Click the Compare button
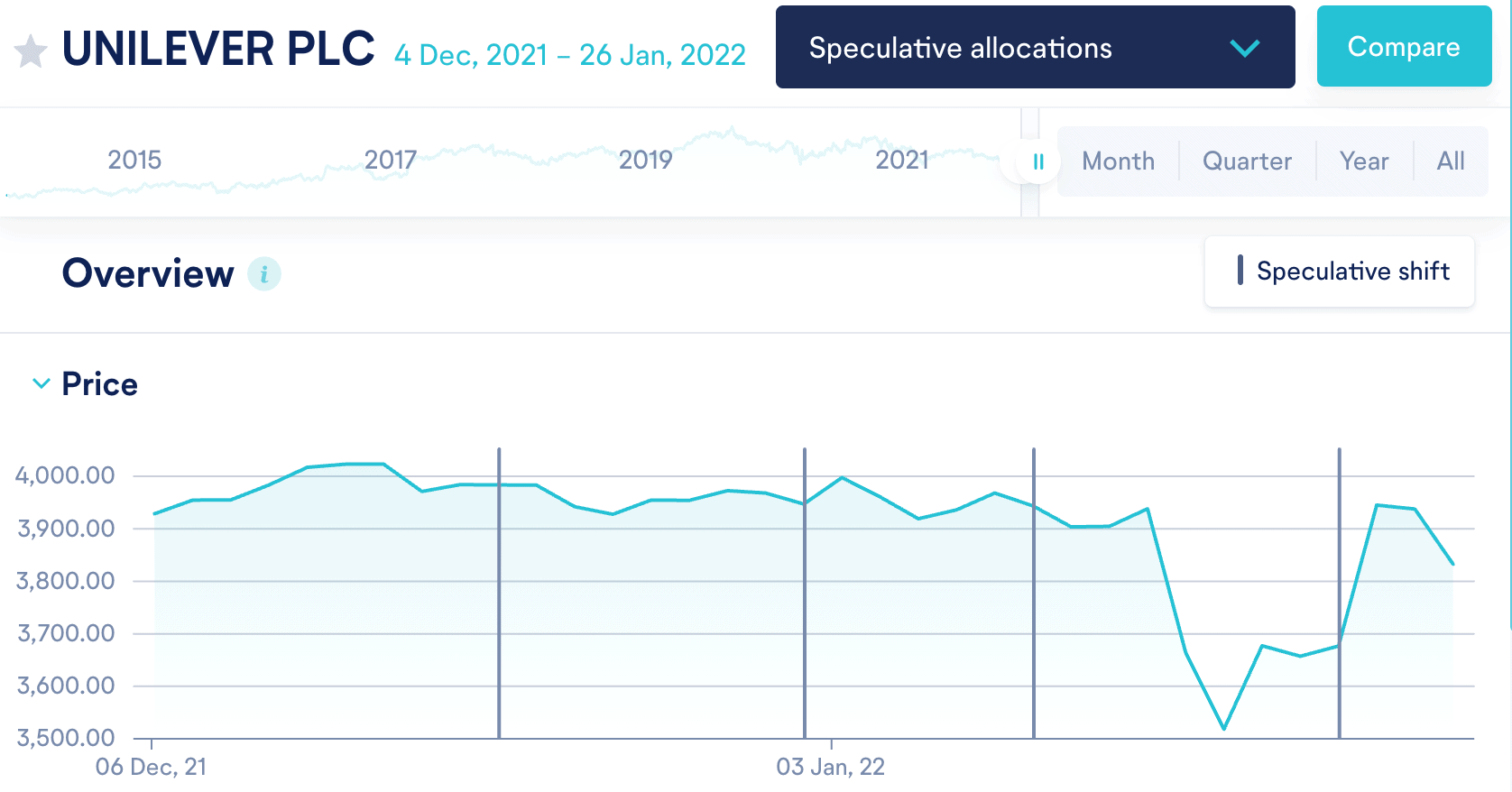 tap(1403, 47)
